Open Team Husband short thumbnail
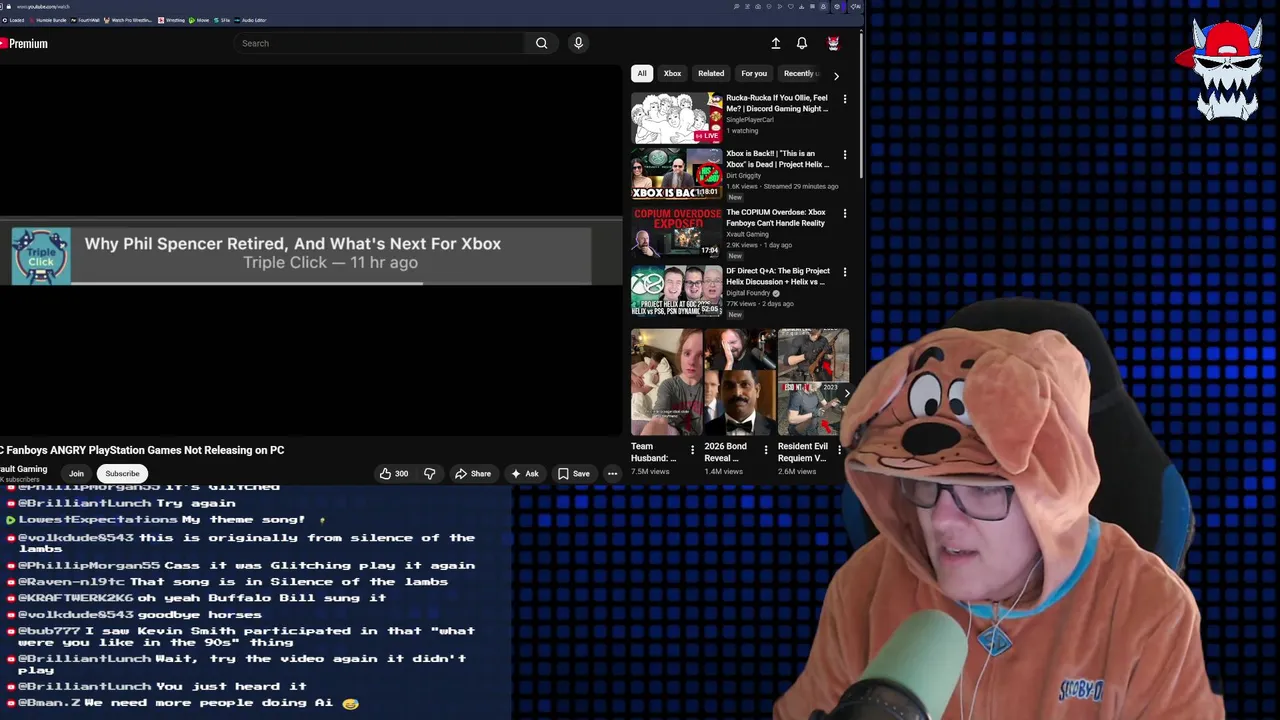The image size is (1280, 720). point(667,382)
